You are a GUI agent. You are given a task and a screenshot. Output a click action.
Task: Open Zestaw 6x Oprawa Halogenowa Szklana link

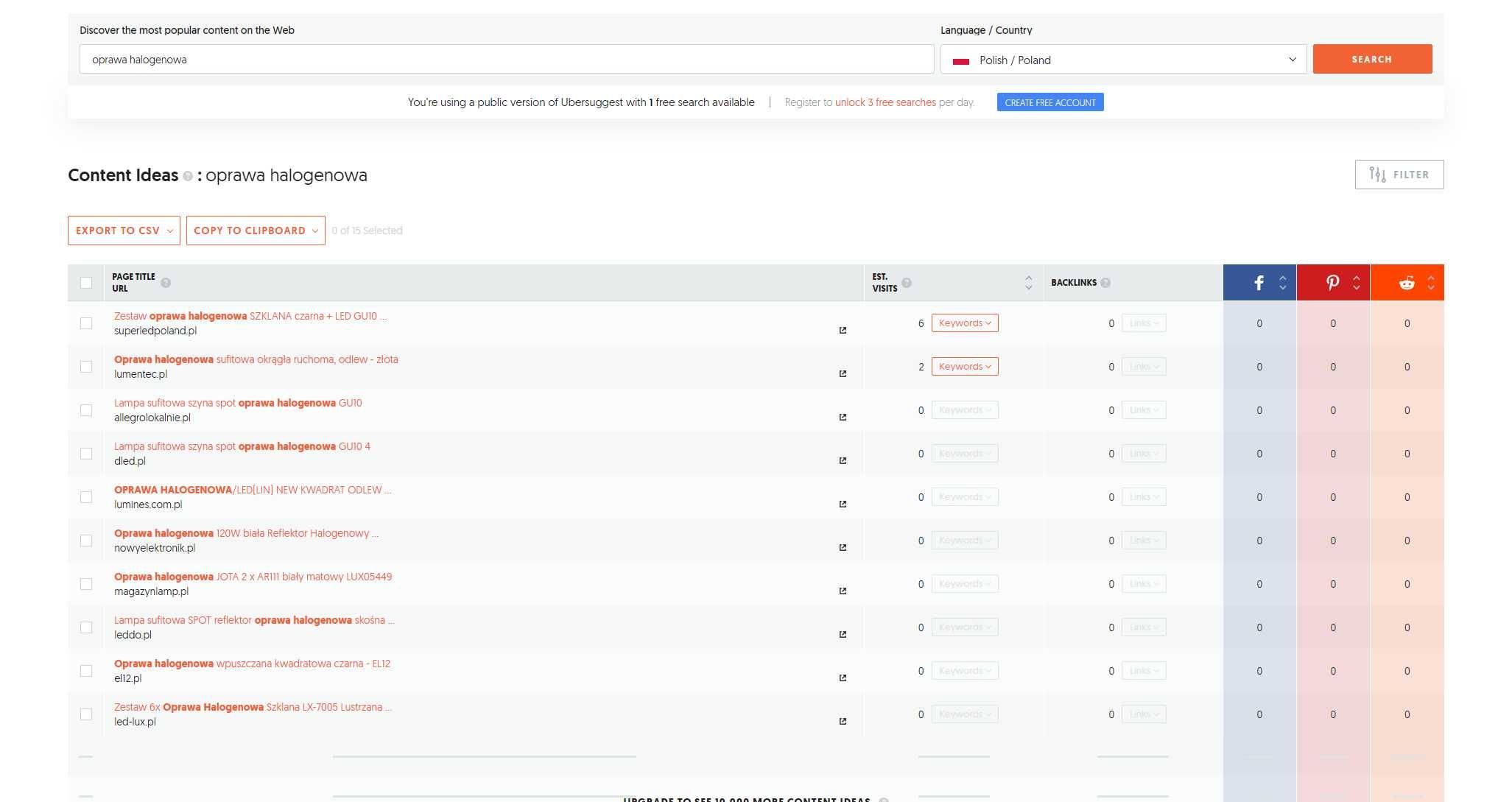(x=253, y=707)
